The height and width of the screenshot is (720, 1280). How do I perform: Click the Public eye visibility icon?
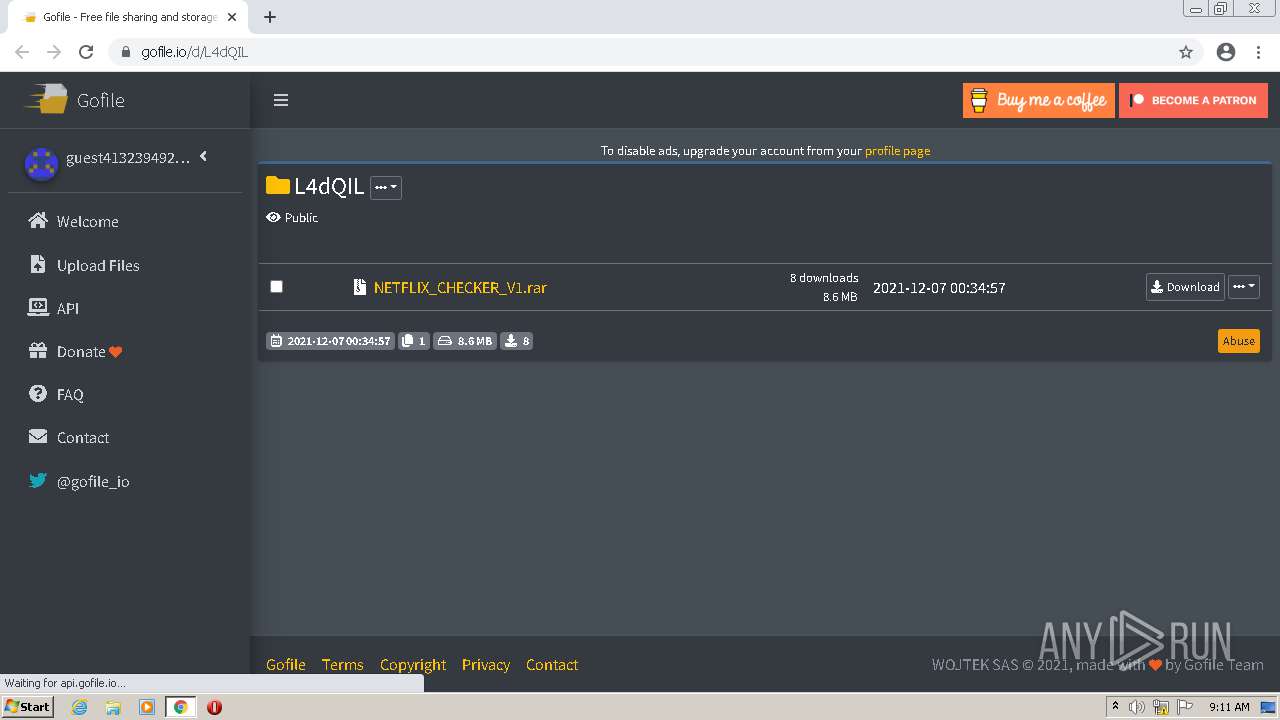point(273,217)
